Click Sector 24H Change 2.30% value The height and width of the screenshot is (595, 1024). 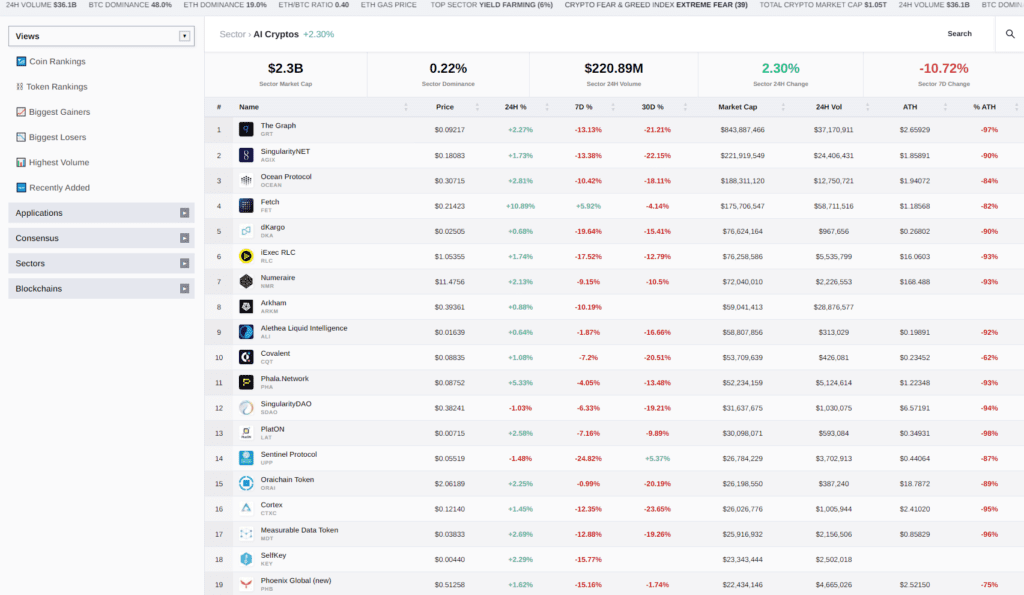pyautogui.click(x=780, y=68)
